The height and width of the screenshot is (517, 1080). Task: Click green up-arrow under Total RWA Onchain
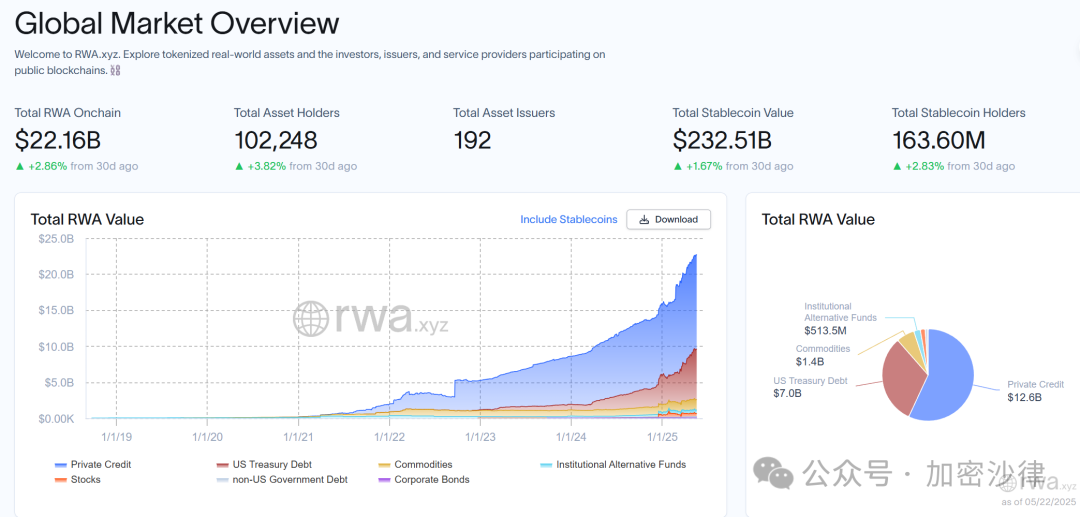click(x=20, y=166)
